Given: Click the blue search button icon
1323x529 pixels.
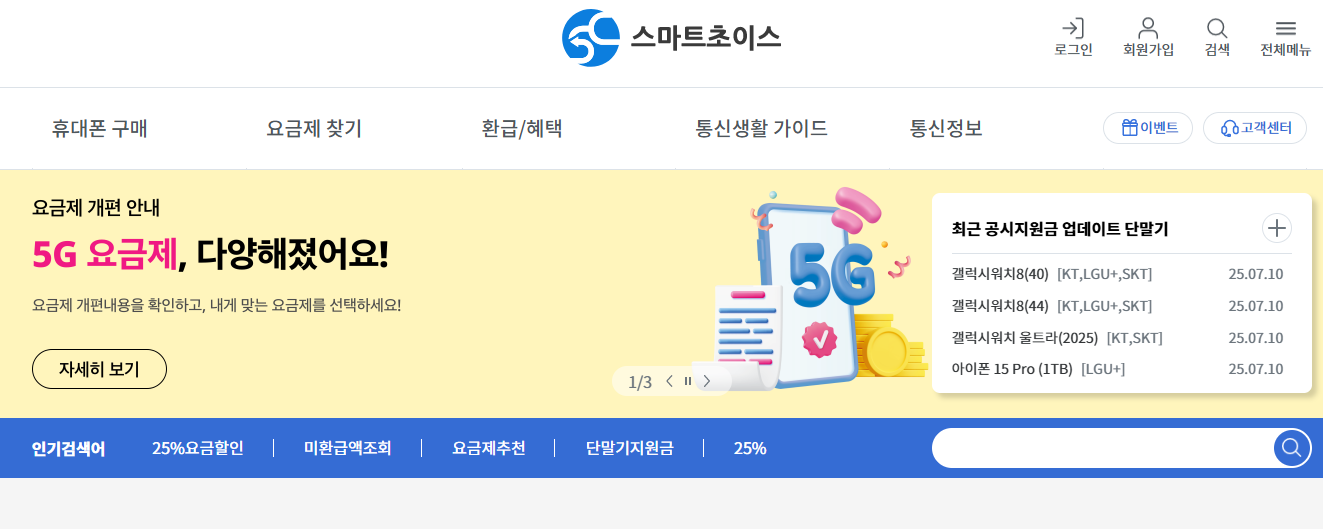Looking at the screenshot, I should (1292, 447).
